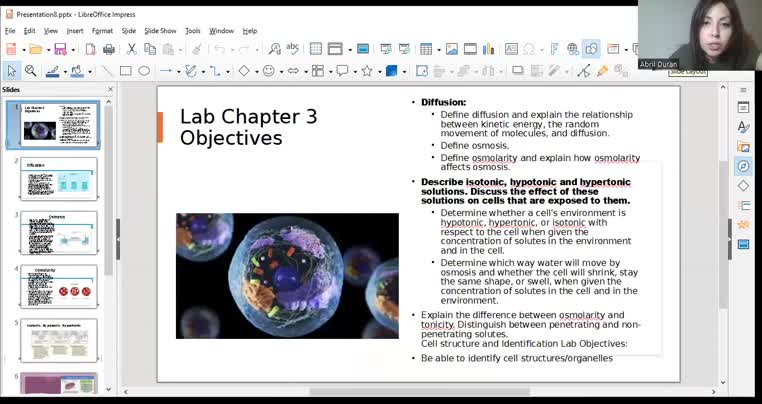Screen dimensions: 762x404
Task: Open the Open file dropdown arrow
Action: tap(48, 50)
